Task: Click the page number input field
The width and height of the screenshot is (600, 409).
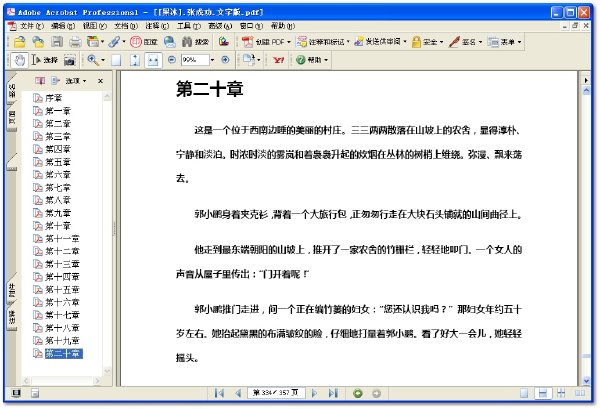Action: pos(276,393)
